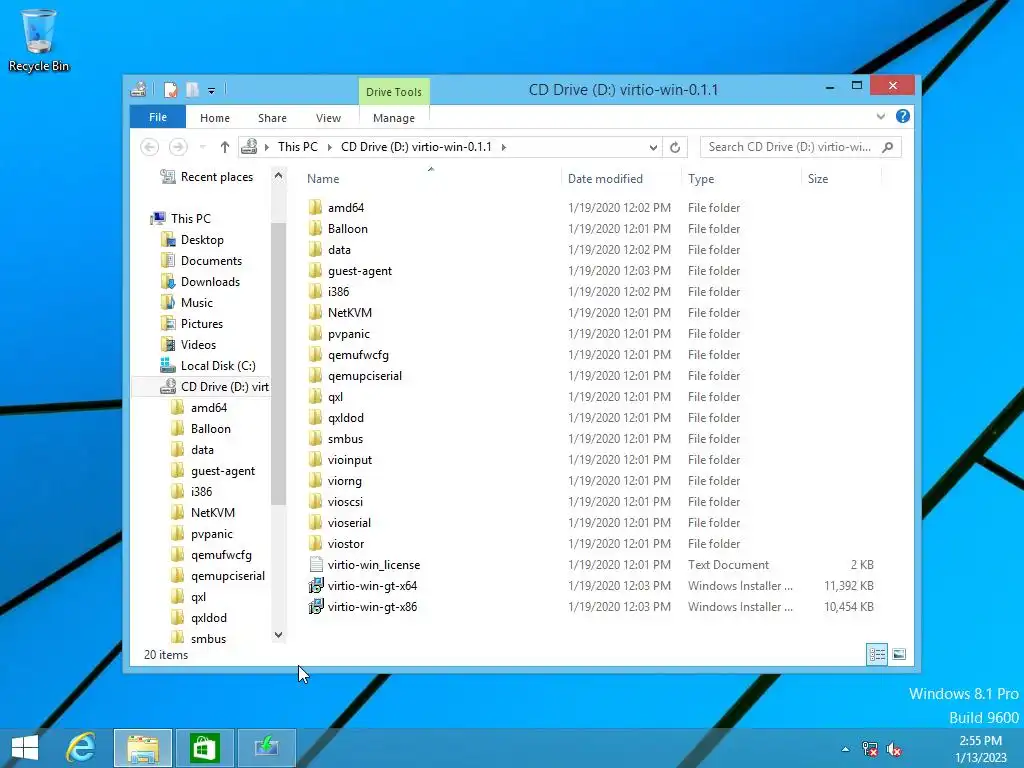Expand the ribbon with the chevron
Viewport: 1024px width, 768px height.
[881, 116]
